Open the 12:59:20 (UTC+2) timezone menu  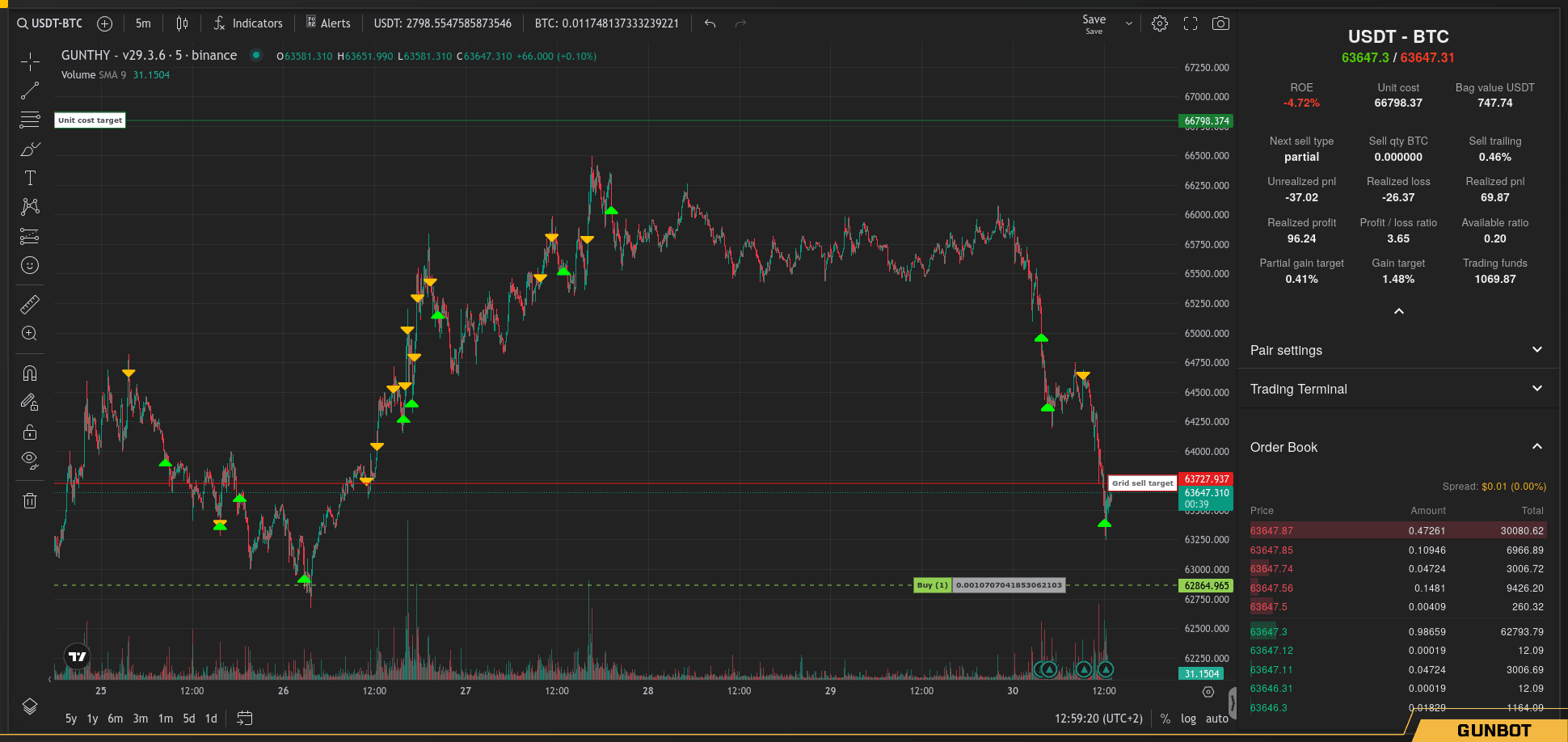pos(1098,719)
